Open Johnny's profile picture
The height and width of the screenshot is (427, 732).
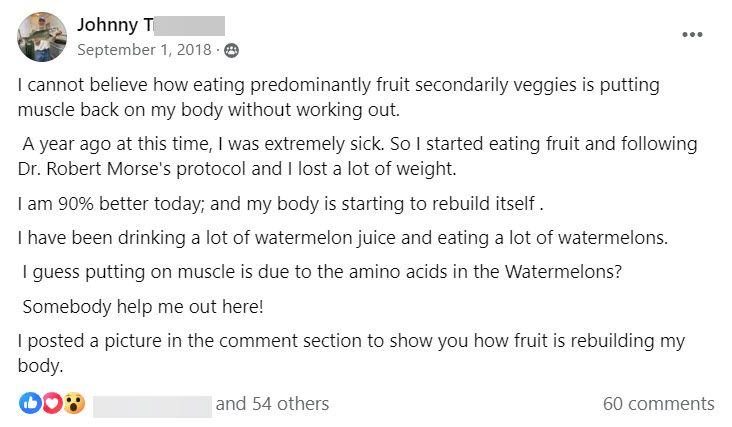(42, 37)
